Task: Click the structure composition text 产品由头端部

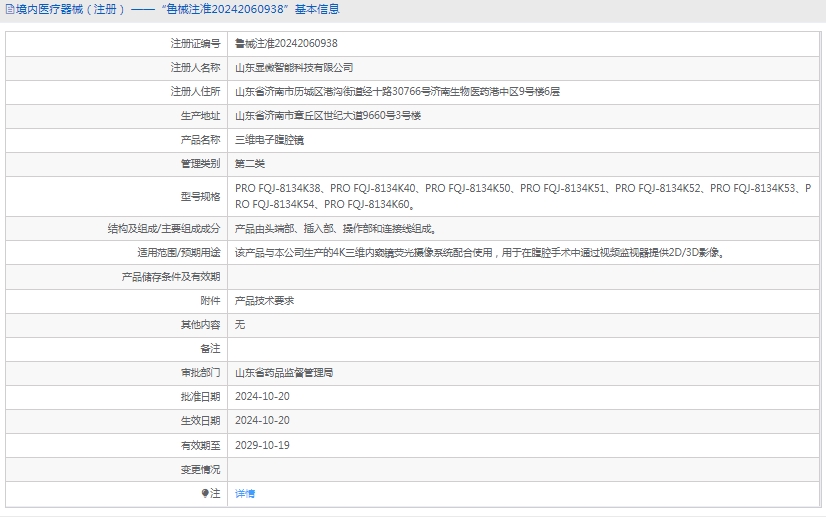Action: (x=335, y=228)
